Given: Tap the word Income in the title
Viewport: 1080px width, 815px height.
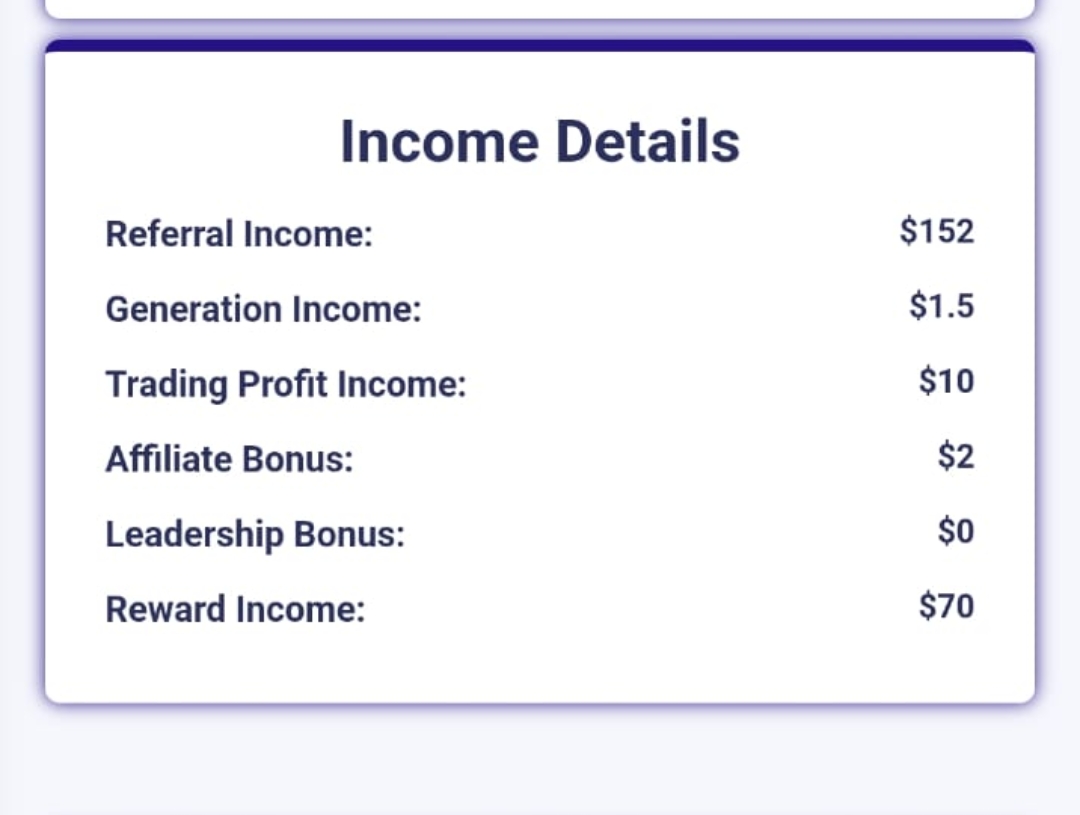Looking at the screenshot, I should click(x=439, y=141).
